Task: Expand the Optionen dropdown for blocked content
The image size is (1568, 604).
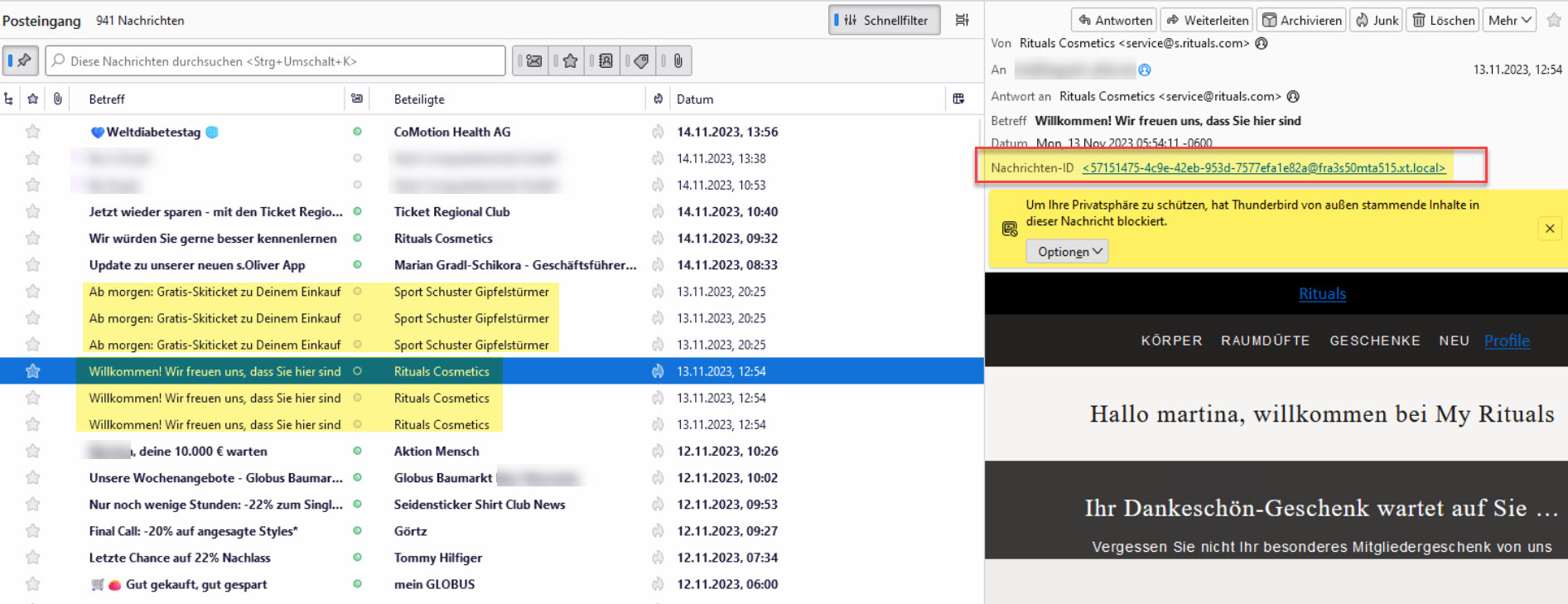Action: [x=1067, y=251]
